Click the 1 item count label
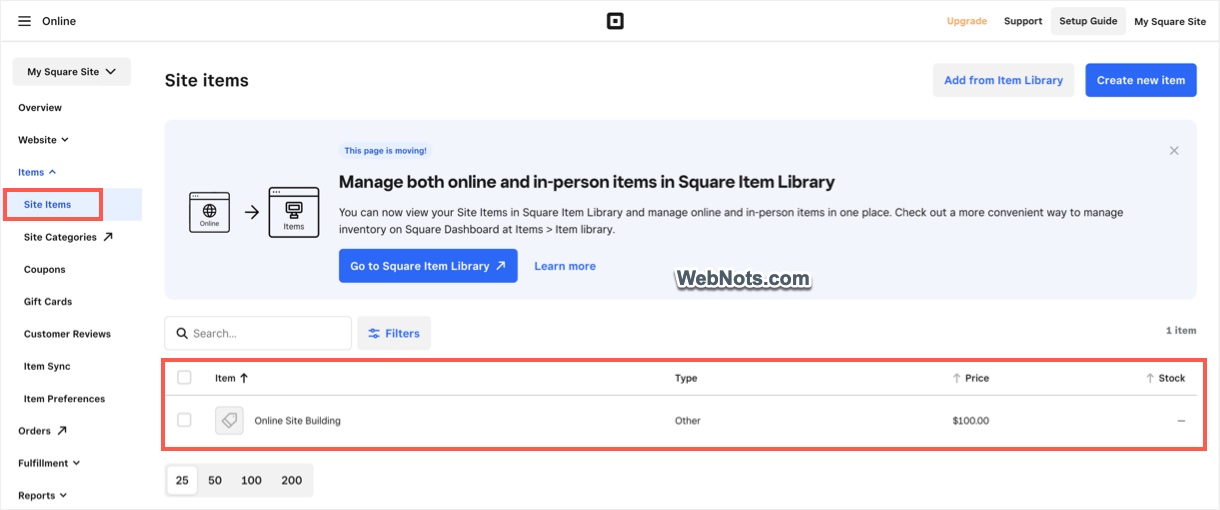The image size is (1220, 510). tap(1181, 330)
